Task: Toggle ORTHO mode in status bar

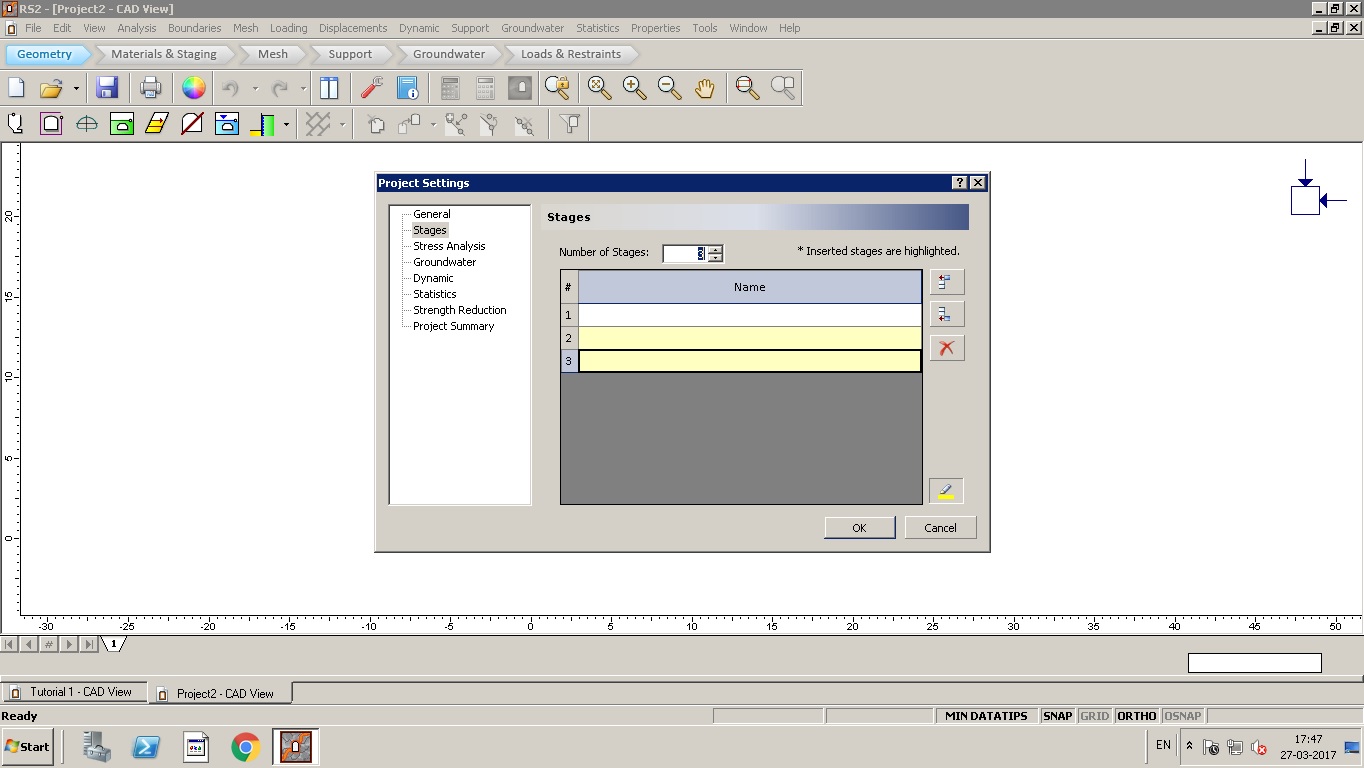Action: coord(1136,716)
